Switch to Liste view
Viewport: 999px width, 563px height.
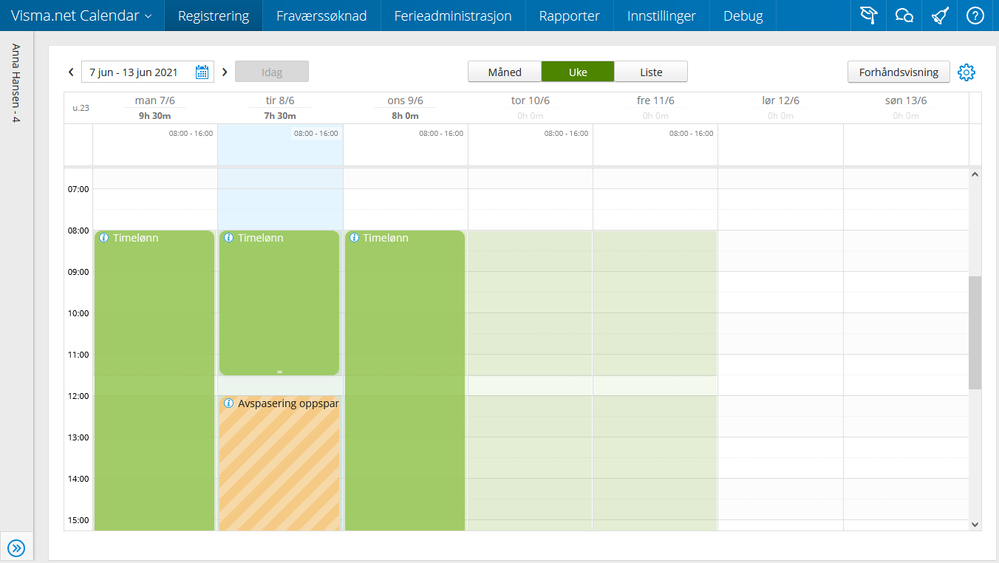coord(651,72)
